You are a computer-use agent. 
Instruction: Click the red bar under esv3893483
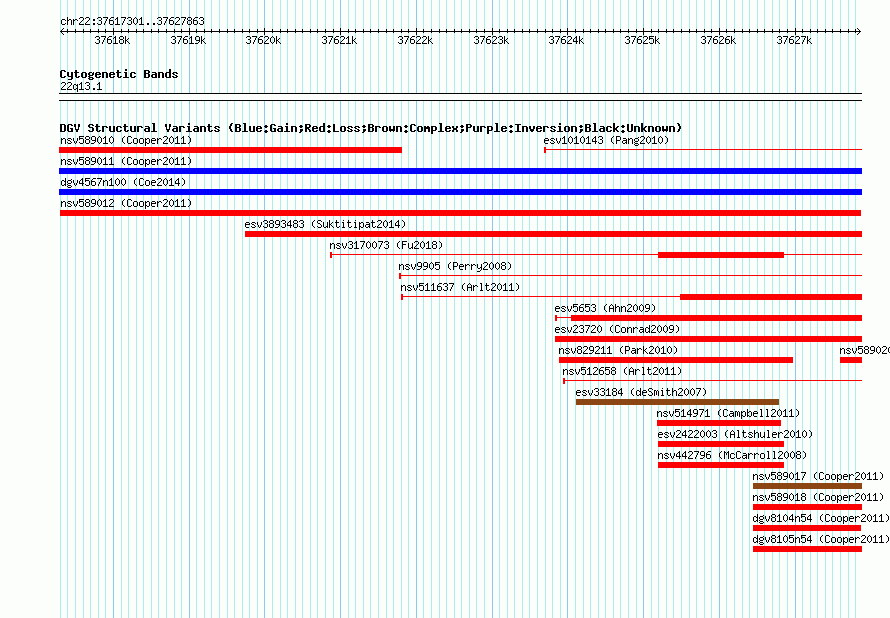(553, 234)
